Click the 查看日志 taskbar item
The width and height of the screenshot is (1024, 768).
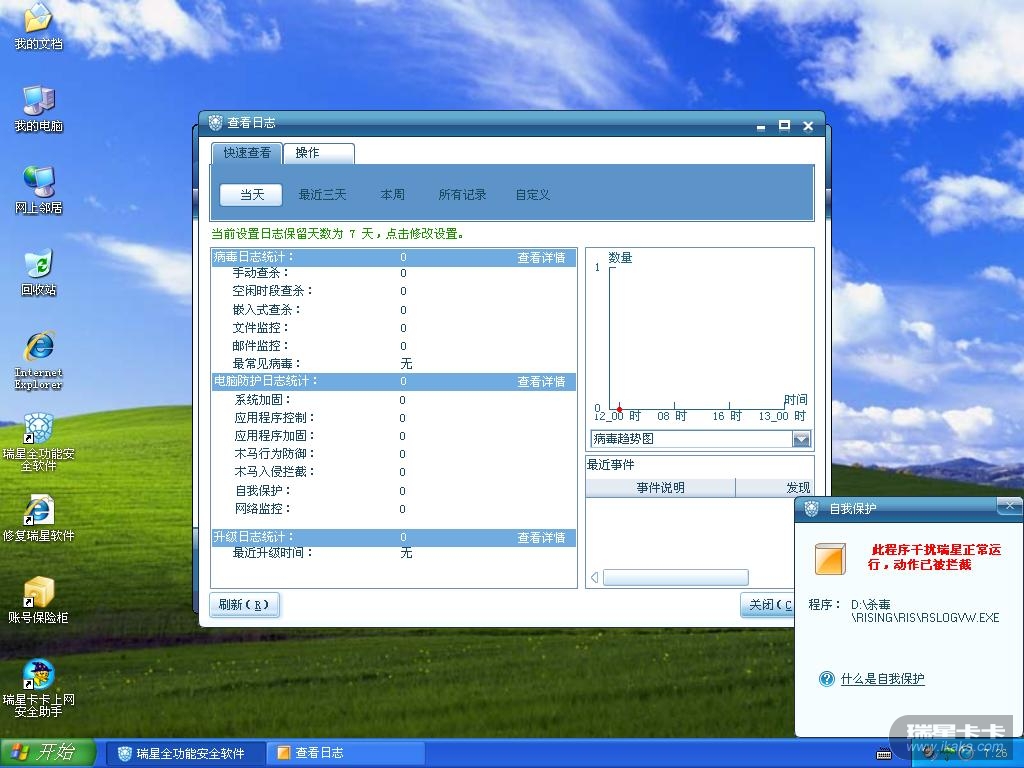[x=346, y=754]
